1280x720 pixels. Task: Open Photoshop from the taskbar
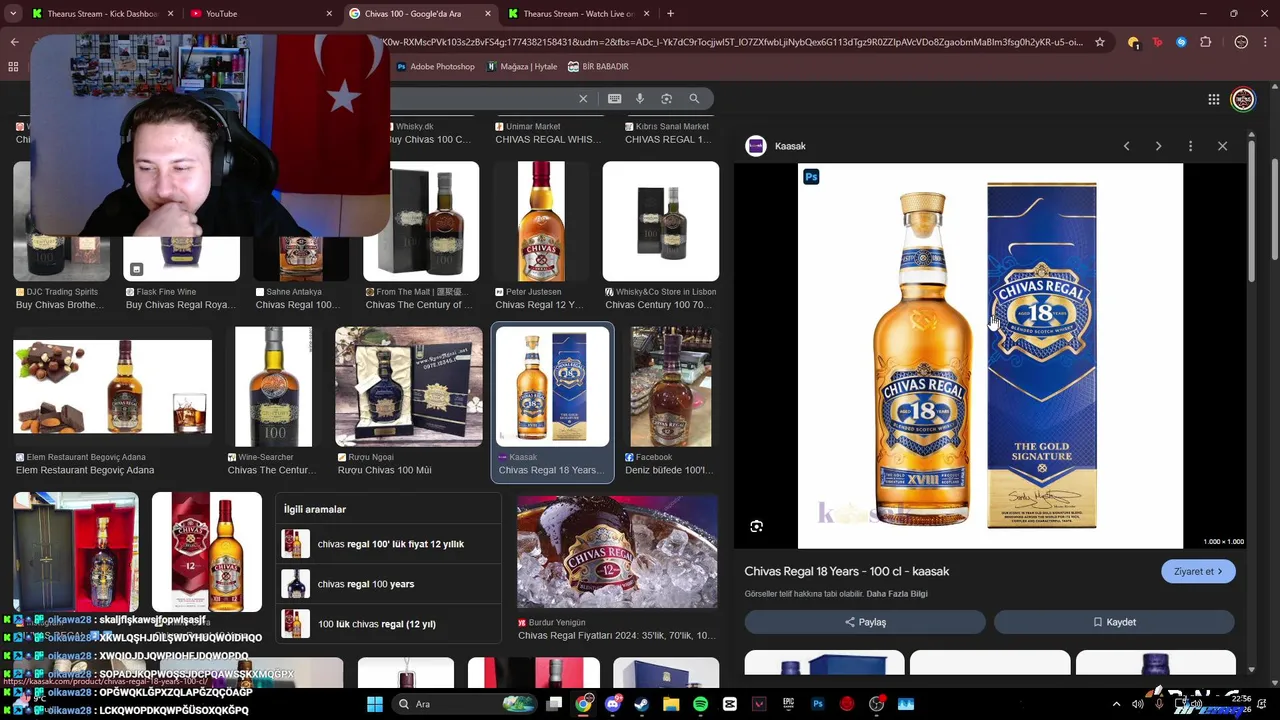pyautogui.click(x=818, y=704)
